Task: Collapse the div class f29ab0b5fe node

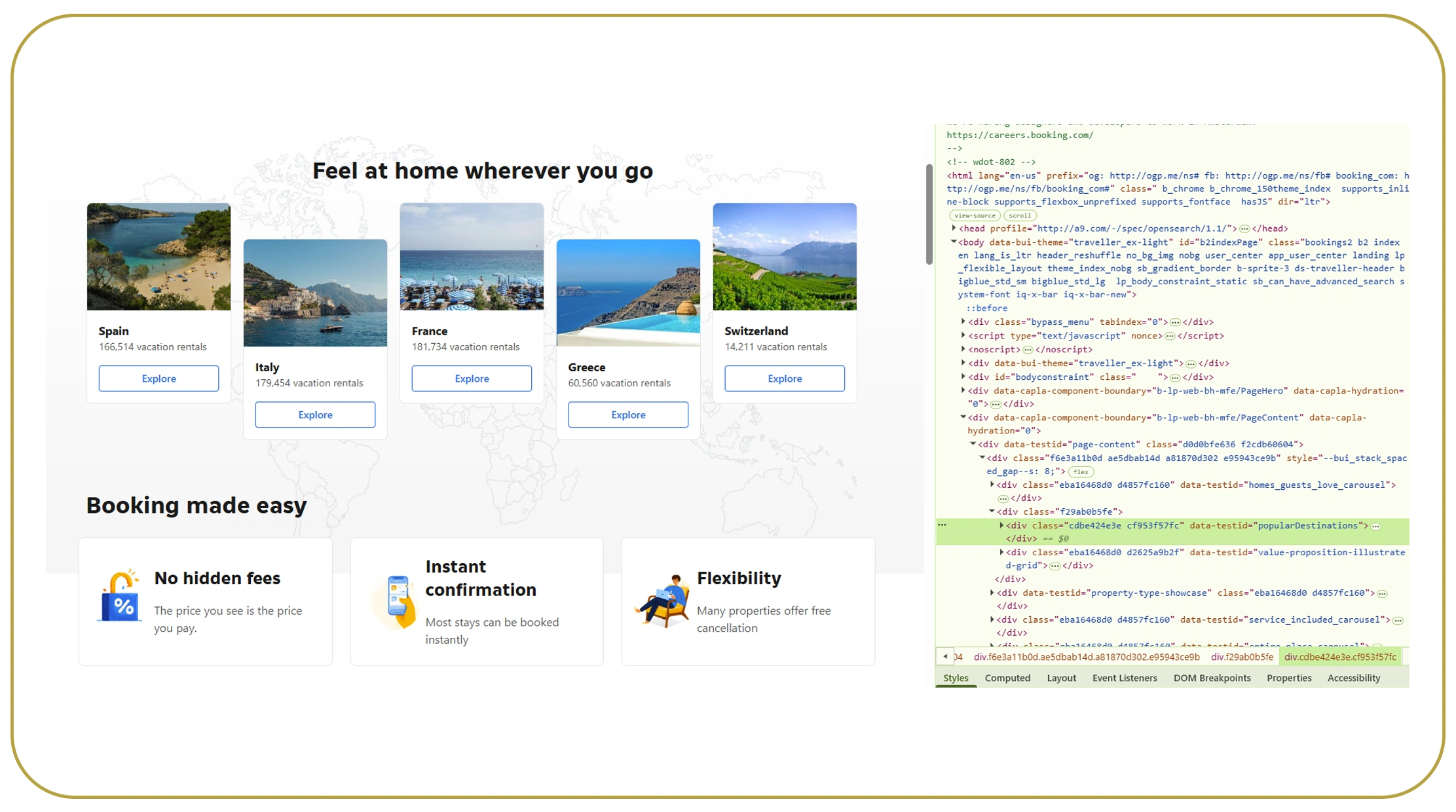Action: [x=992, y=511]
